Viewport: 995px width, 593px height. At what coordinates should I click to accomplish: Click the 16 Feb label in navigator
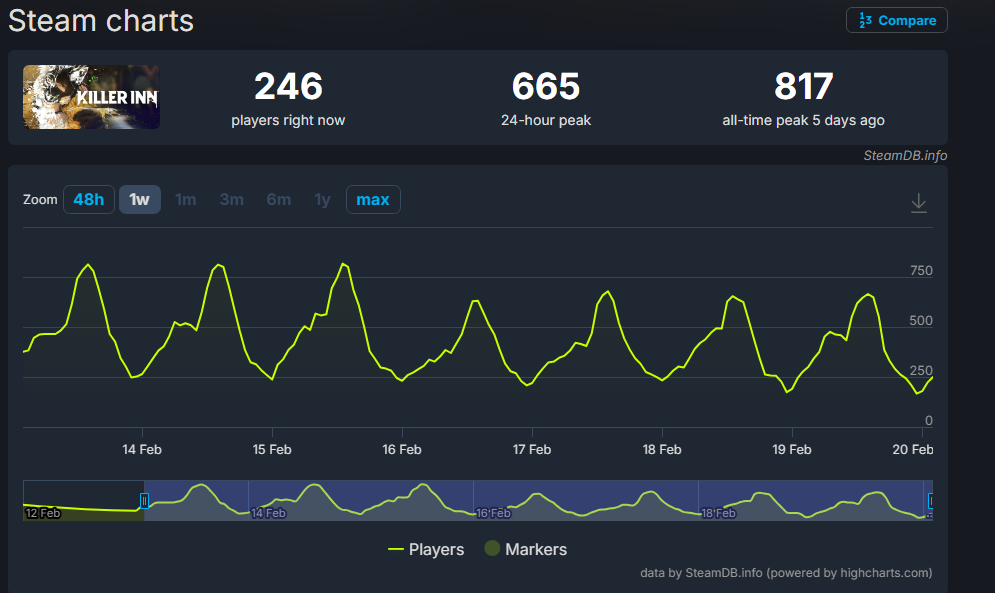(x=493, y=513)
